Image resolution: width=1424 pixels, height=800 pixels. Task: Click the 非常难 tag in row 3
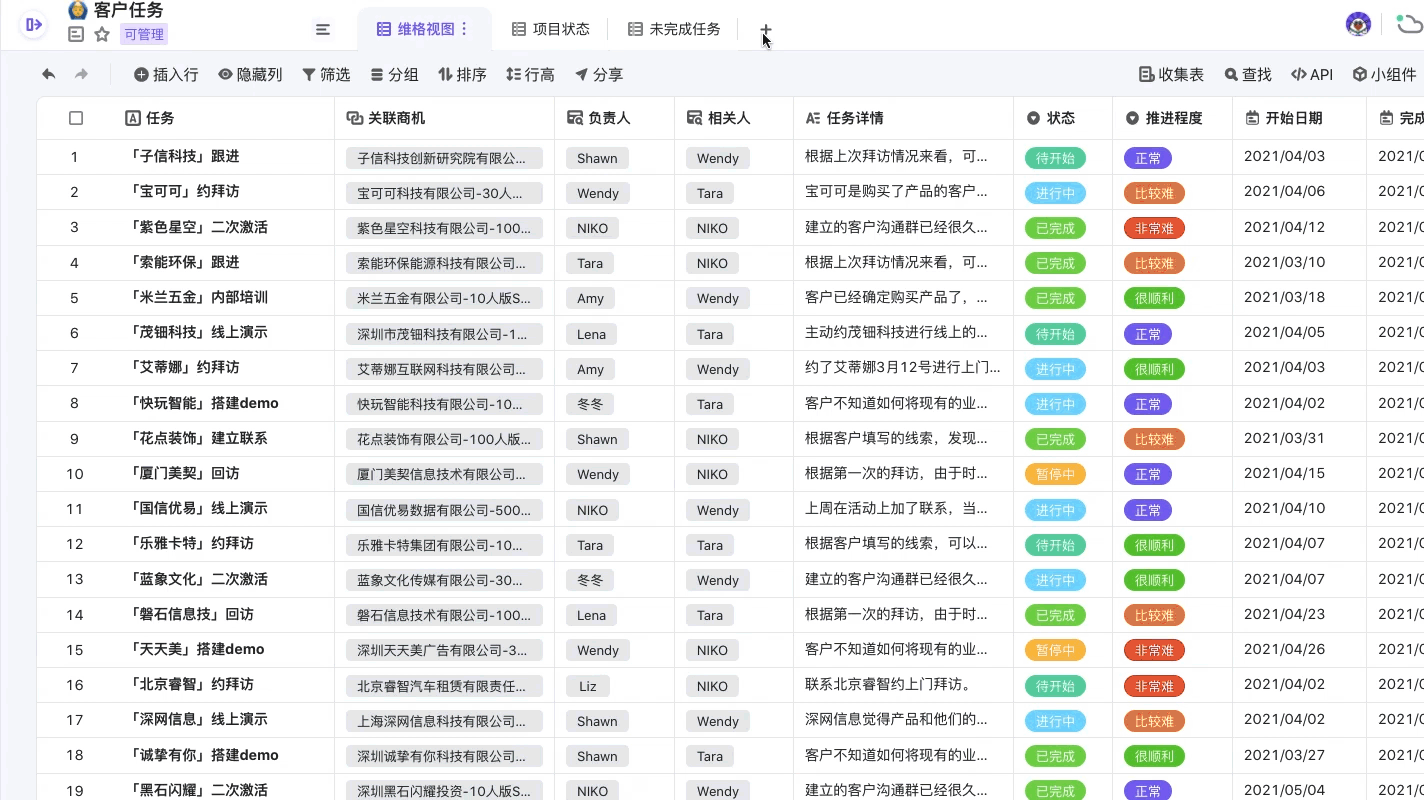1154,228
